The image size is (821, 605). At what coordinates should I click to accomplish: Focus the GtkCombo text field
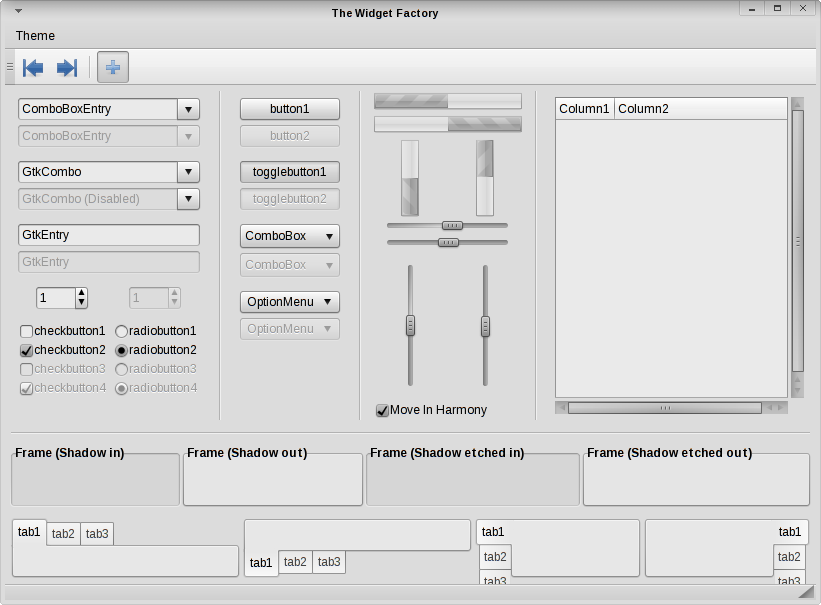click(x=98, y=172)
